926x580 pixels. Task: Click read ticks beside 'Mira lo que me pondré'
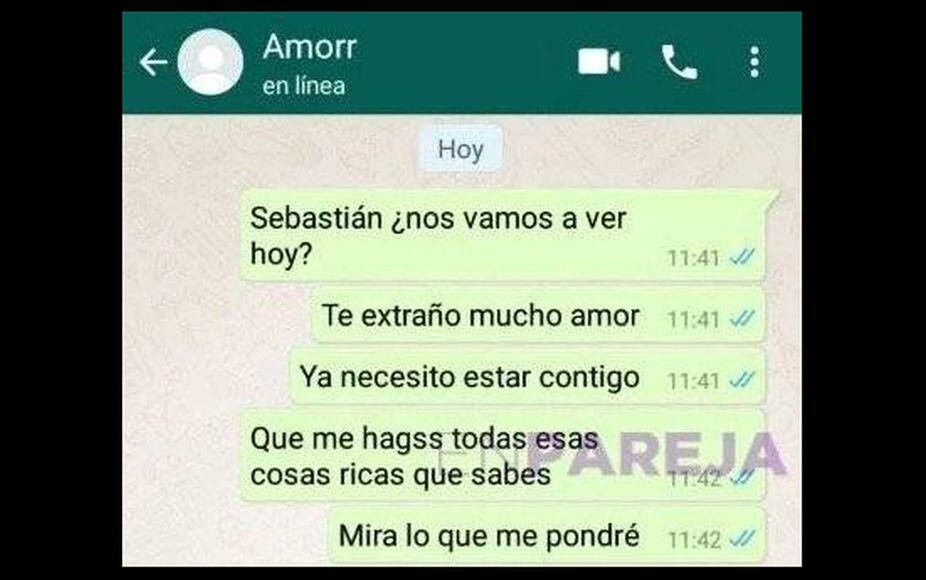[742, 539]
